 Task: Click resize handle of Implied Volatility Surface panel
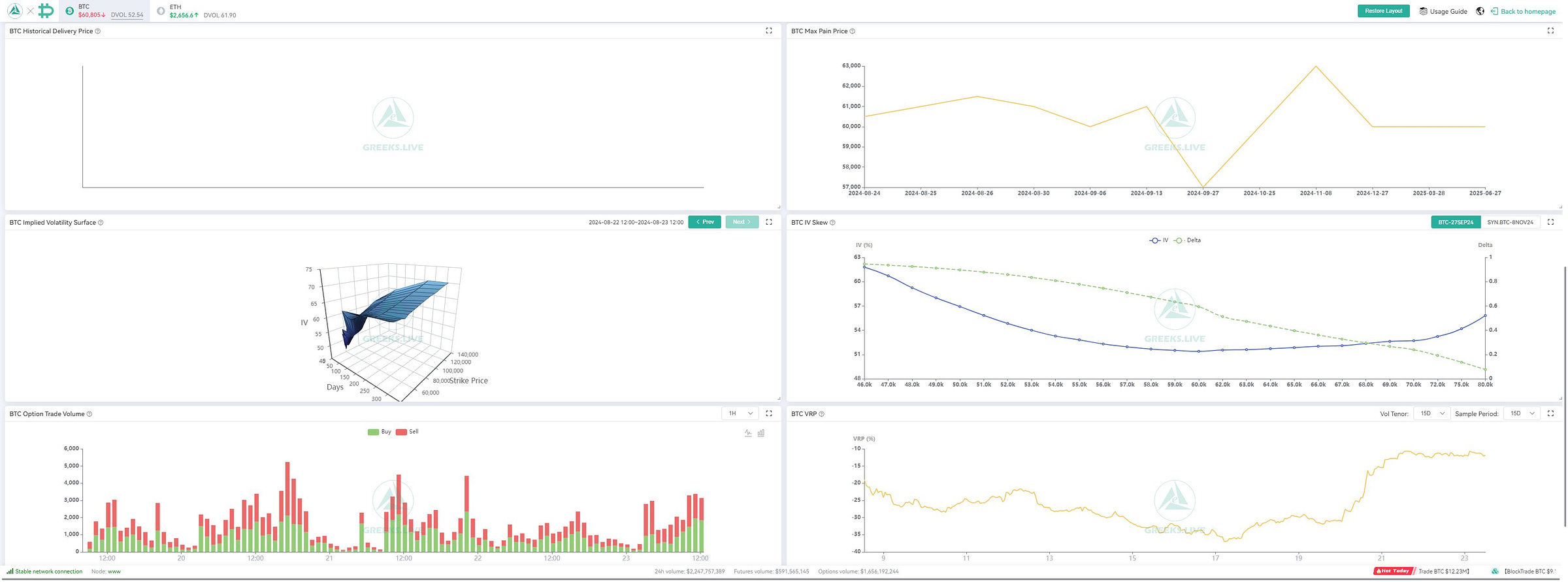click(x=778, y=398)
